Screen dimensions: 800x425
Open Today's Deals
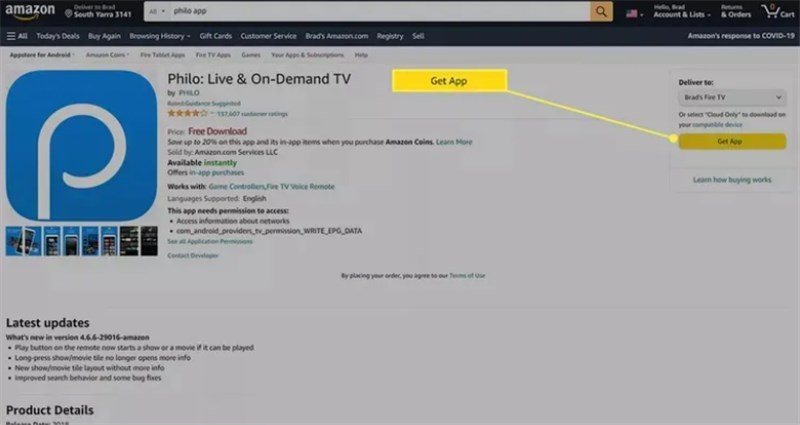click(58, 36)
